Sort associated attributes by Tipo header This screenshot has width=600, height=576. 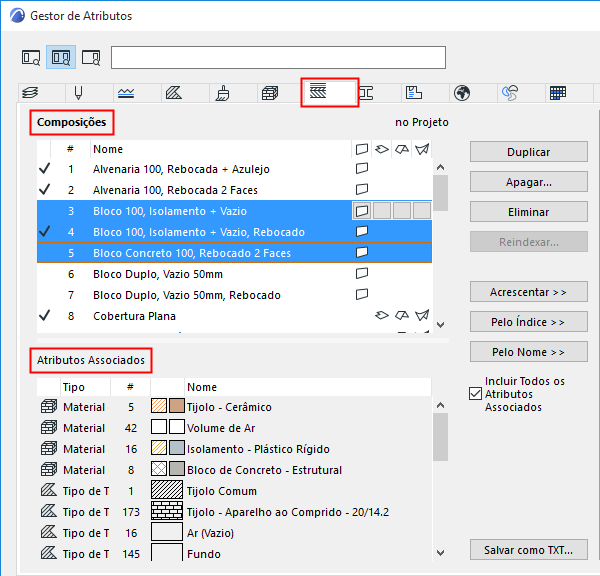click(x=85, y=387)
